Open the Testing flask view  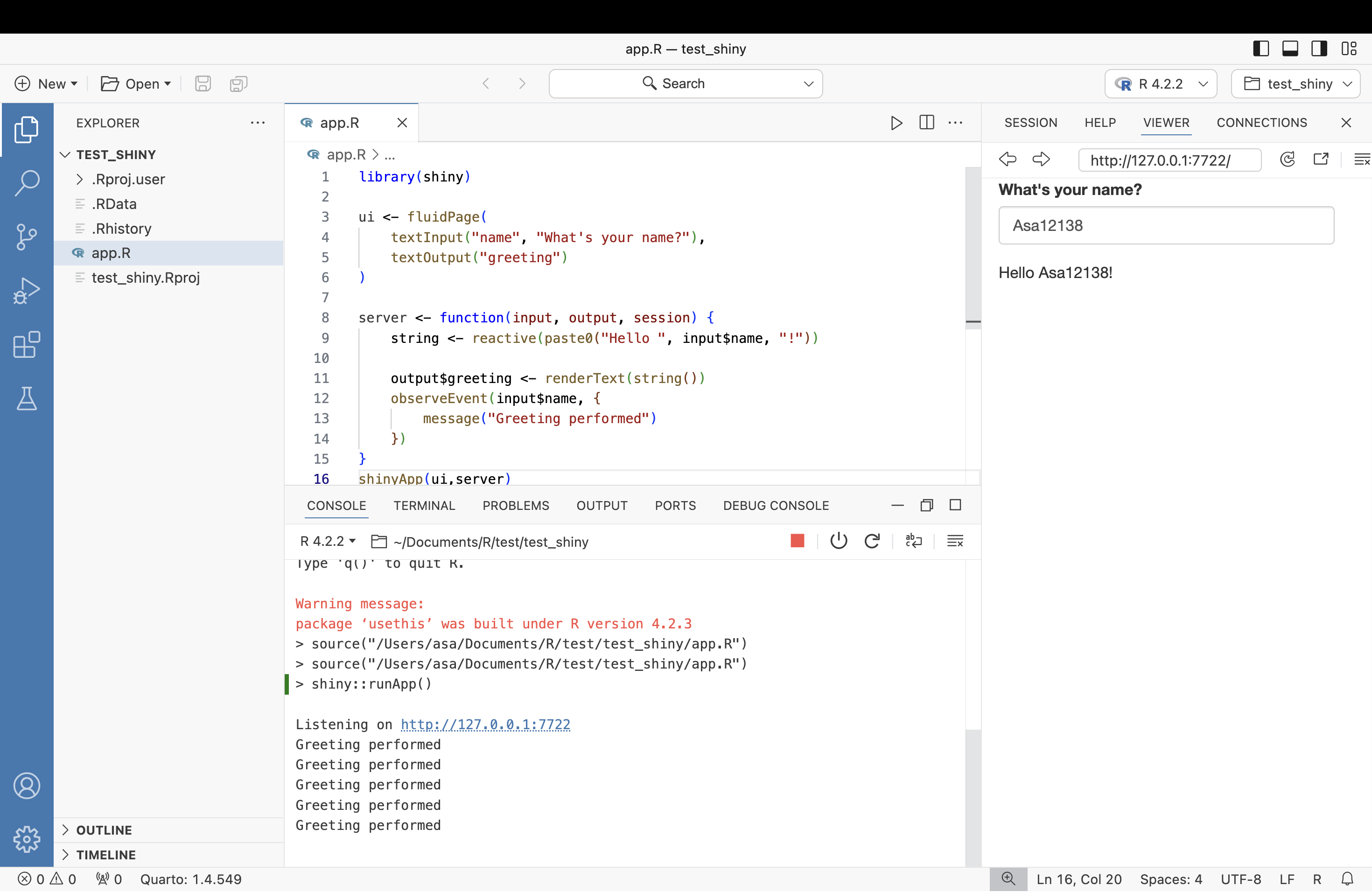click(x=27, y=398)
